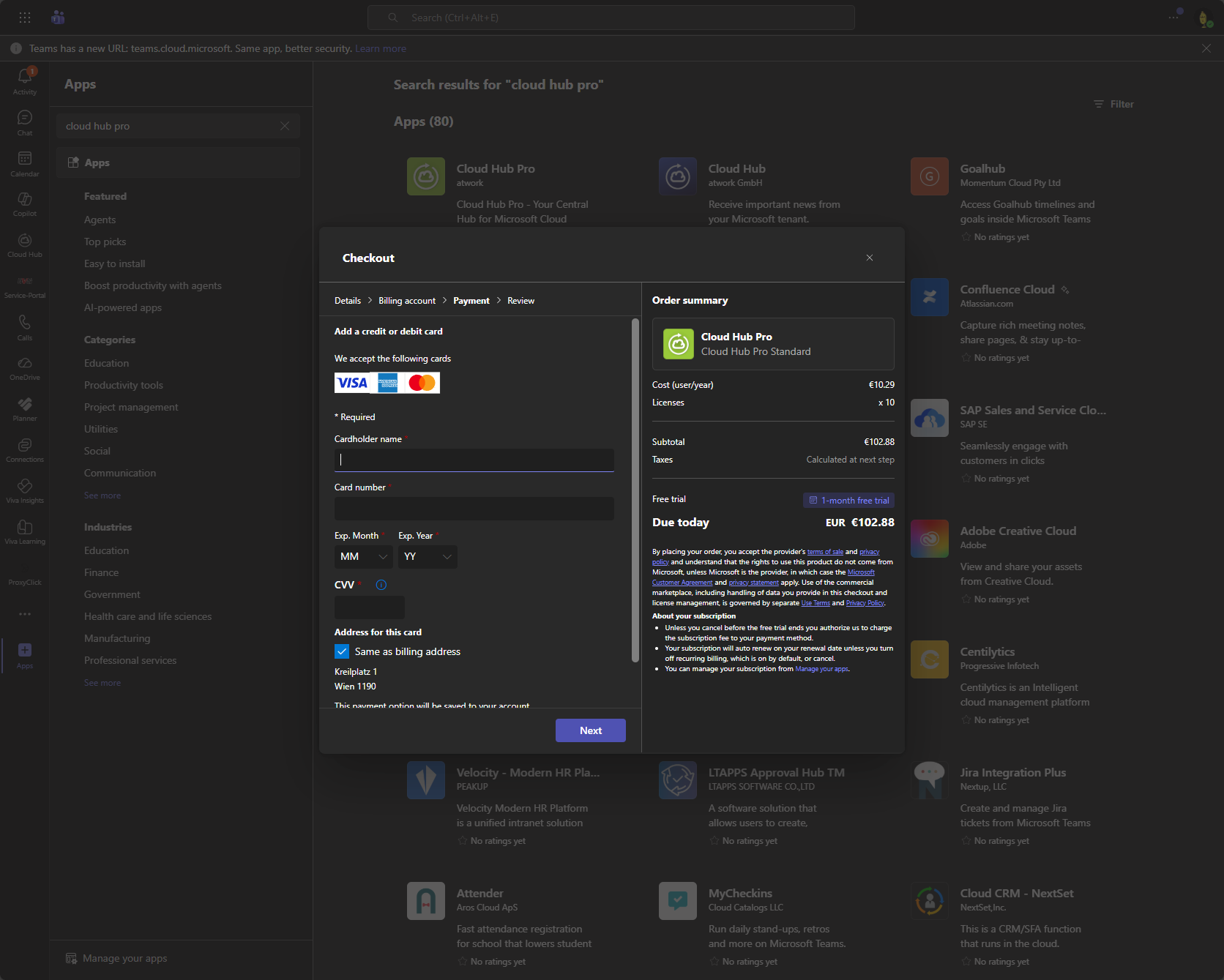This screenshot has height=980, width=1224.
Task: Open the Calendar icon in the sidebar
Action: pyautogui.click(x=25, y=163)
